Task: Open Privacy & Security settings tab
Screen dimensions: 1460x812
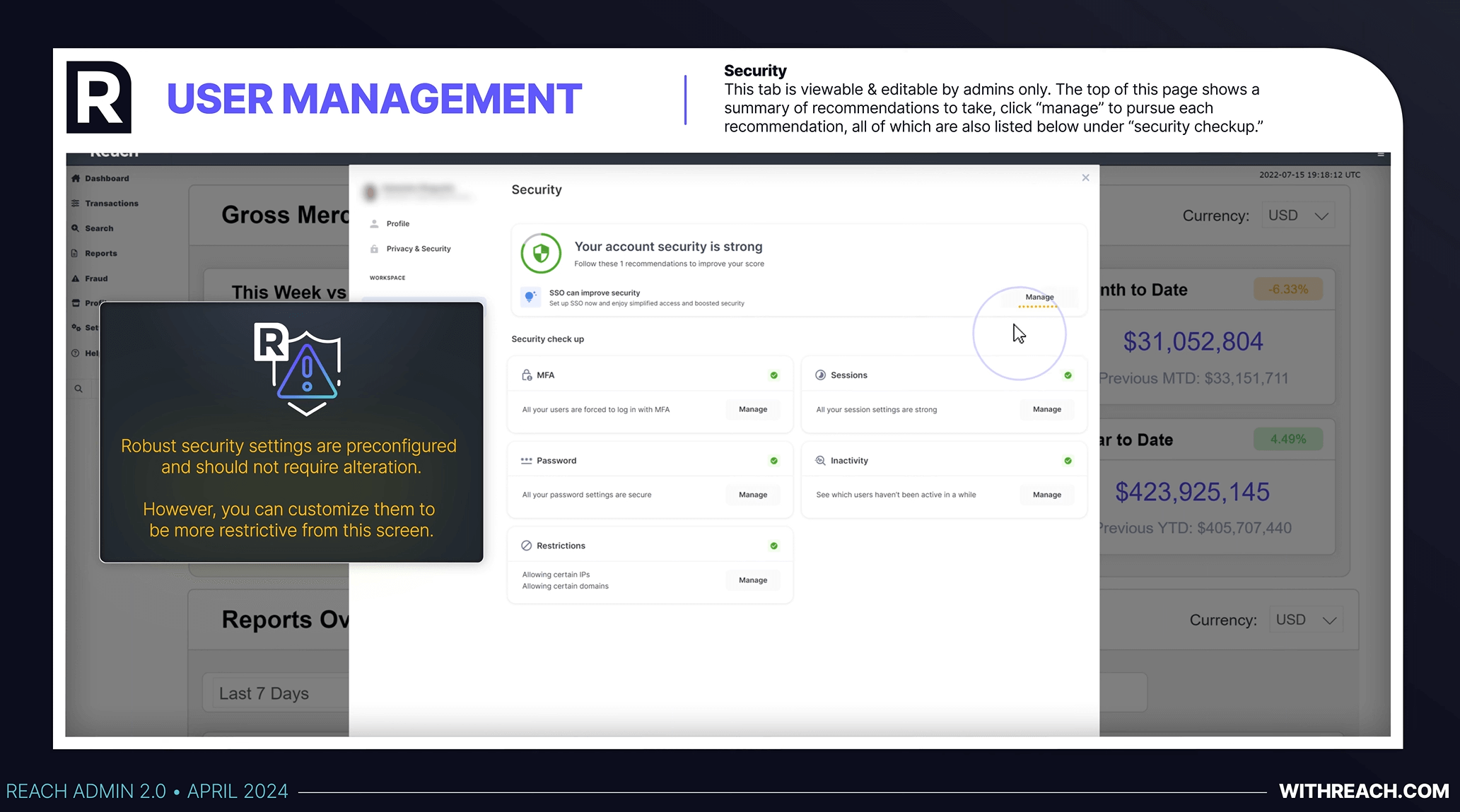Action: click(418, 249)
